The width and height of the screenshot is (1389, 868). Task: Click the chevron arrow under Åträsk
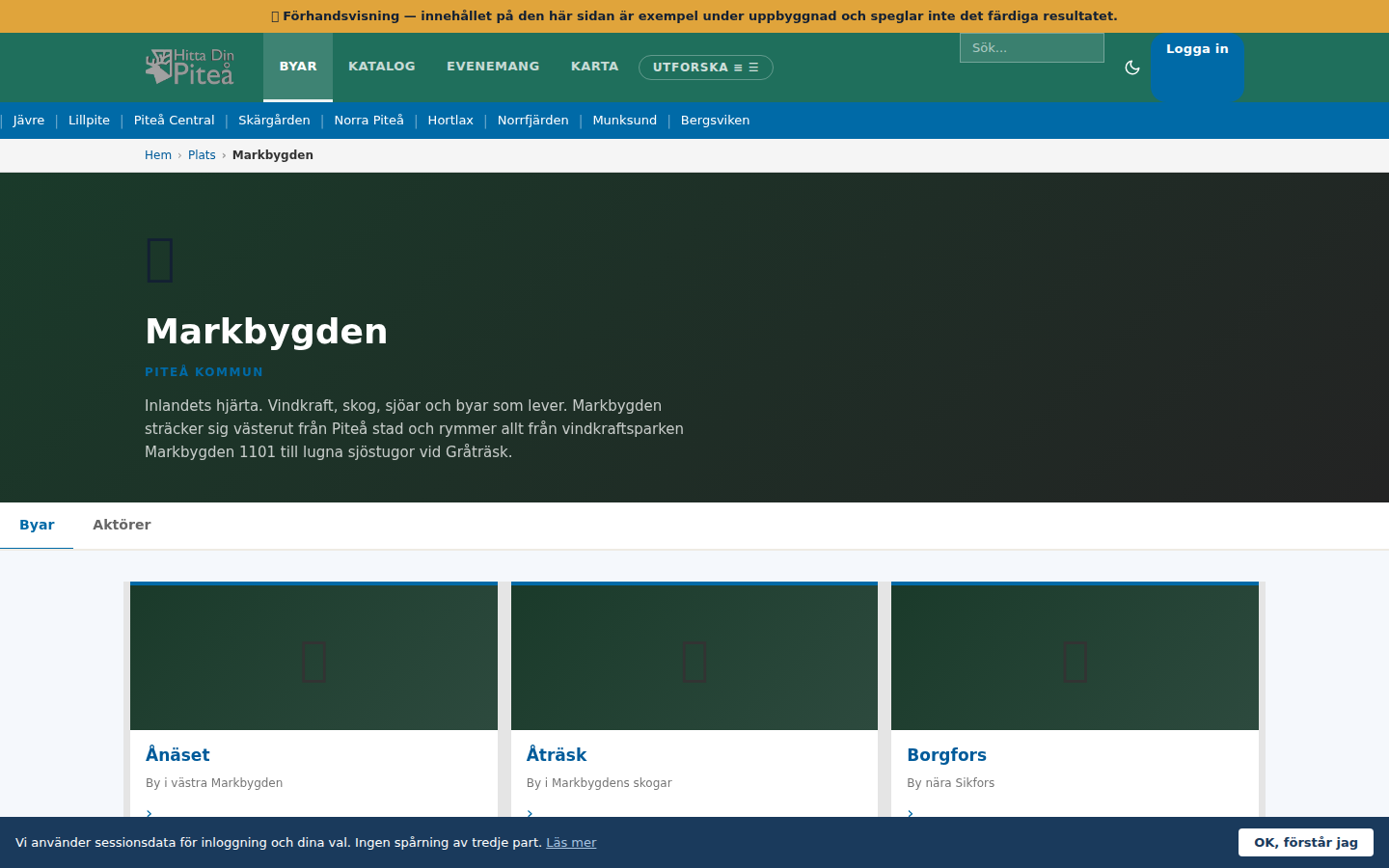click(530, 813)
